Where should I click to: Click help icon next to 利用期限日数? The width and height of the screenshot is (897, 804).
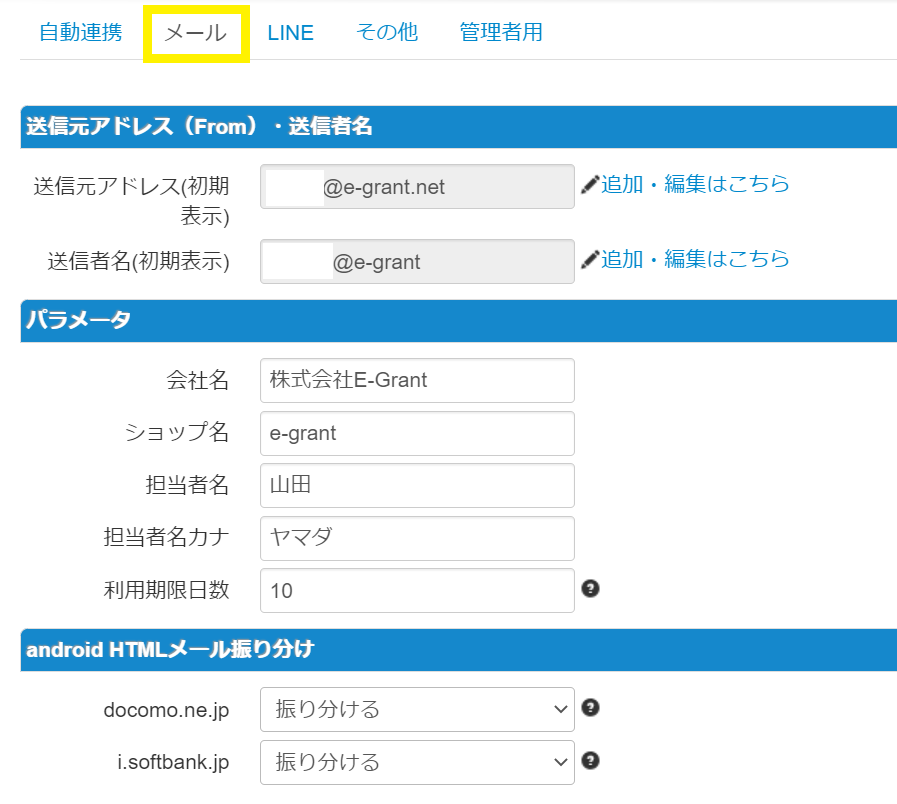[590, 588]
